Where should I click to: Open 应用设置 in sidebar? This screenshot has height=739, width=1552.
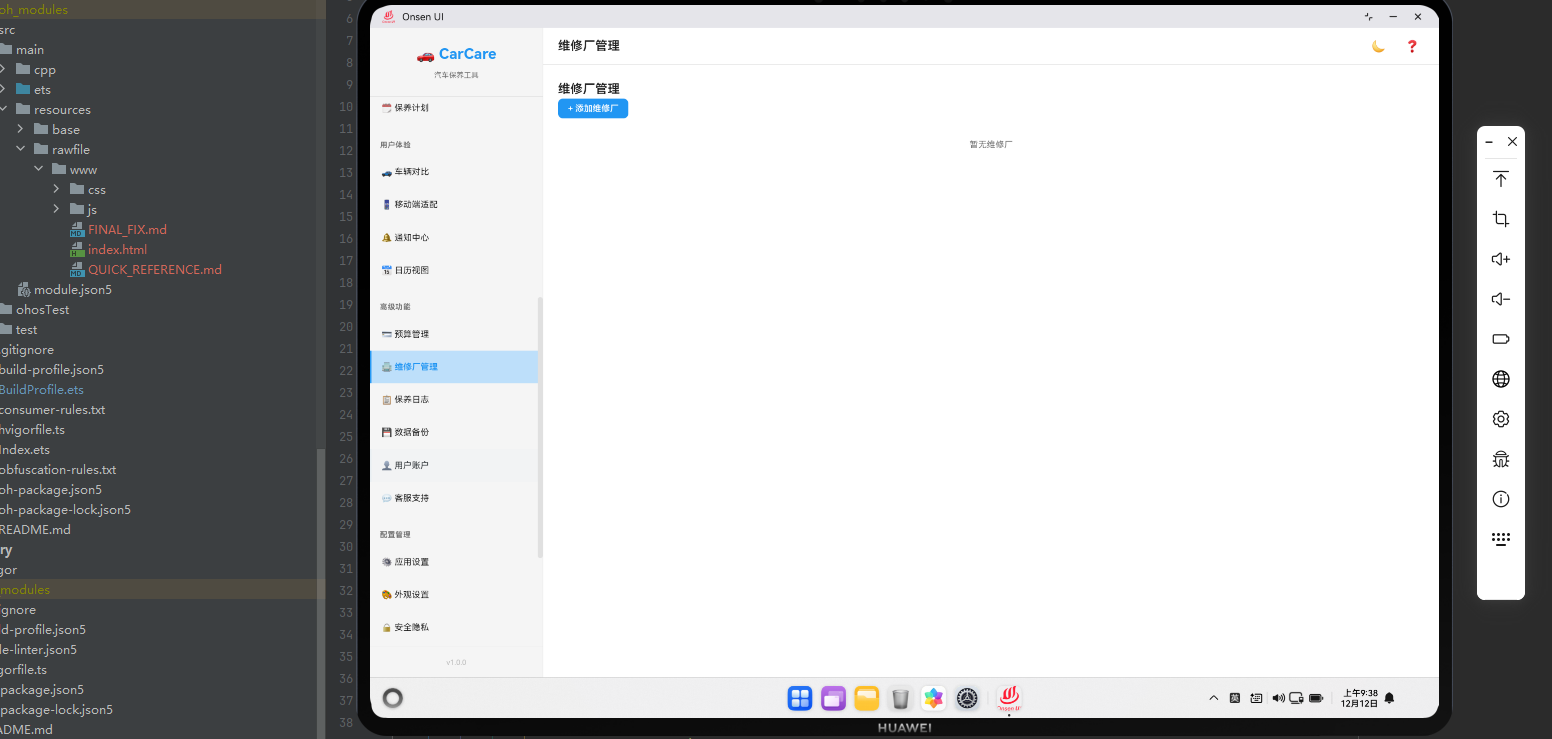coord(456,562)
